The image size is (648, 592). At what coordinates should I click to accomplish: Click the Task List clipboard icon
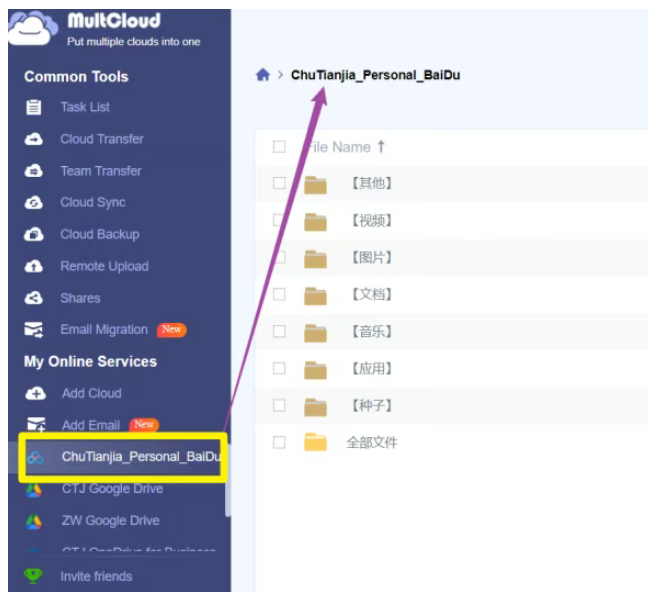[x=33, y=107]
